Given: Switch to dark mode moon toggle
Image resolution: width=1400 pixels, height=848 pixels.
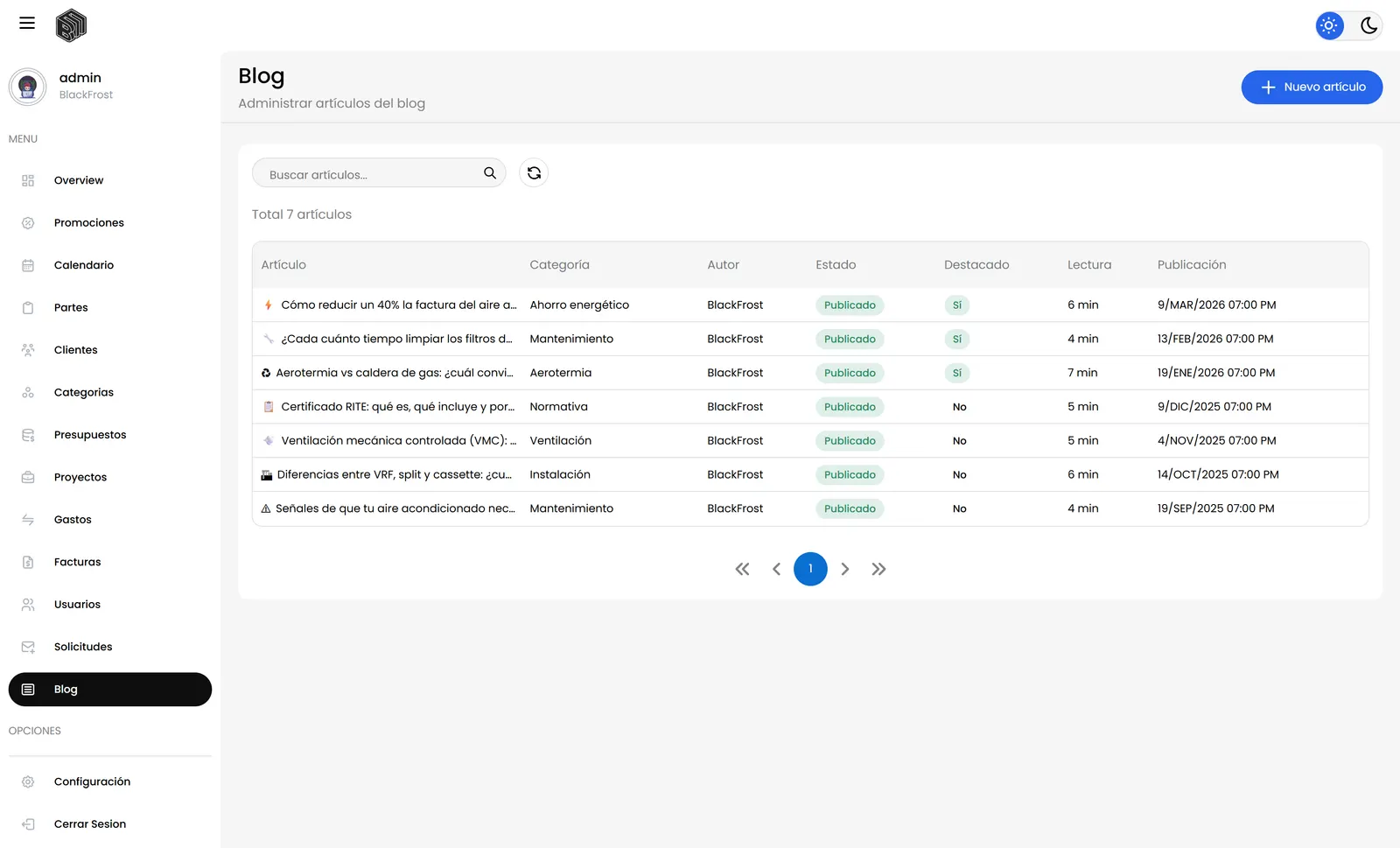Looking at the screenshot, I should pyautogui.click(x=1368, y=26).
